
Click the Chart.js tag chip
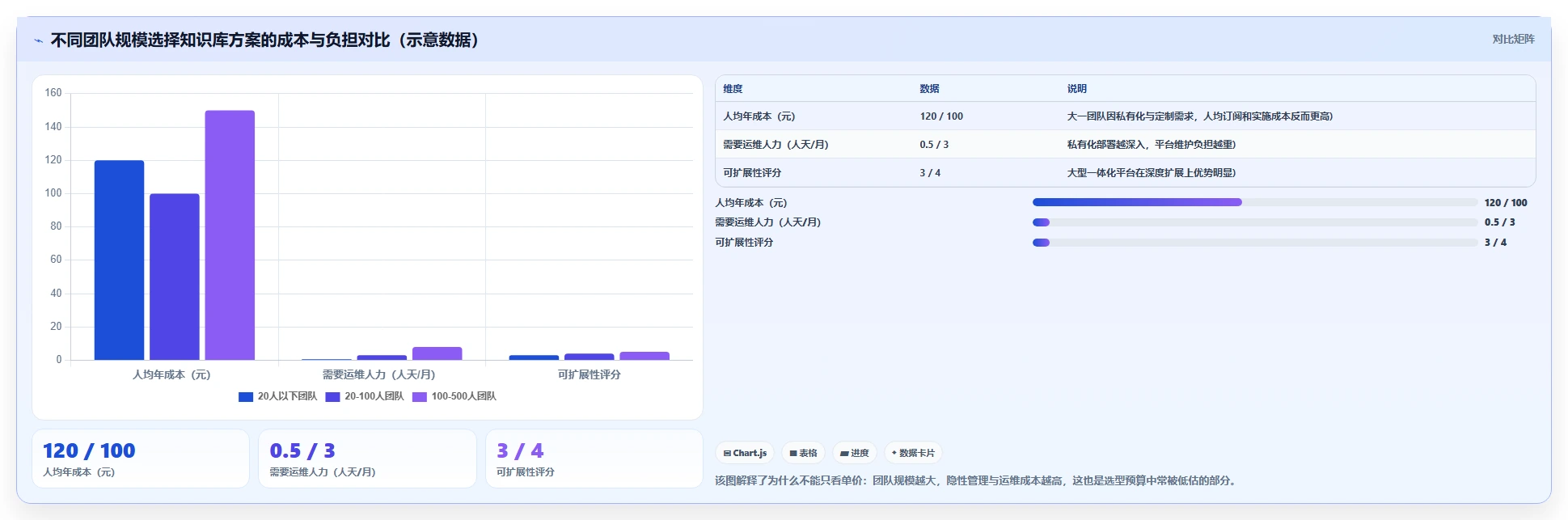[745, 453]
